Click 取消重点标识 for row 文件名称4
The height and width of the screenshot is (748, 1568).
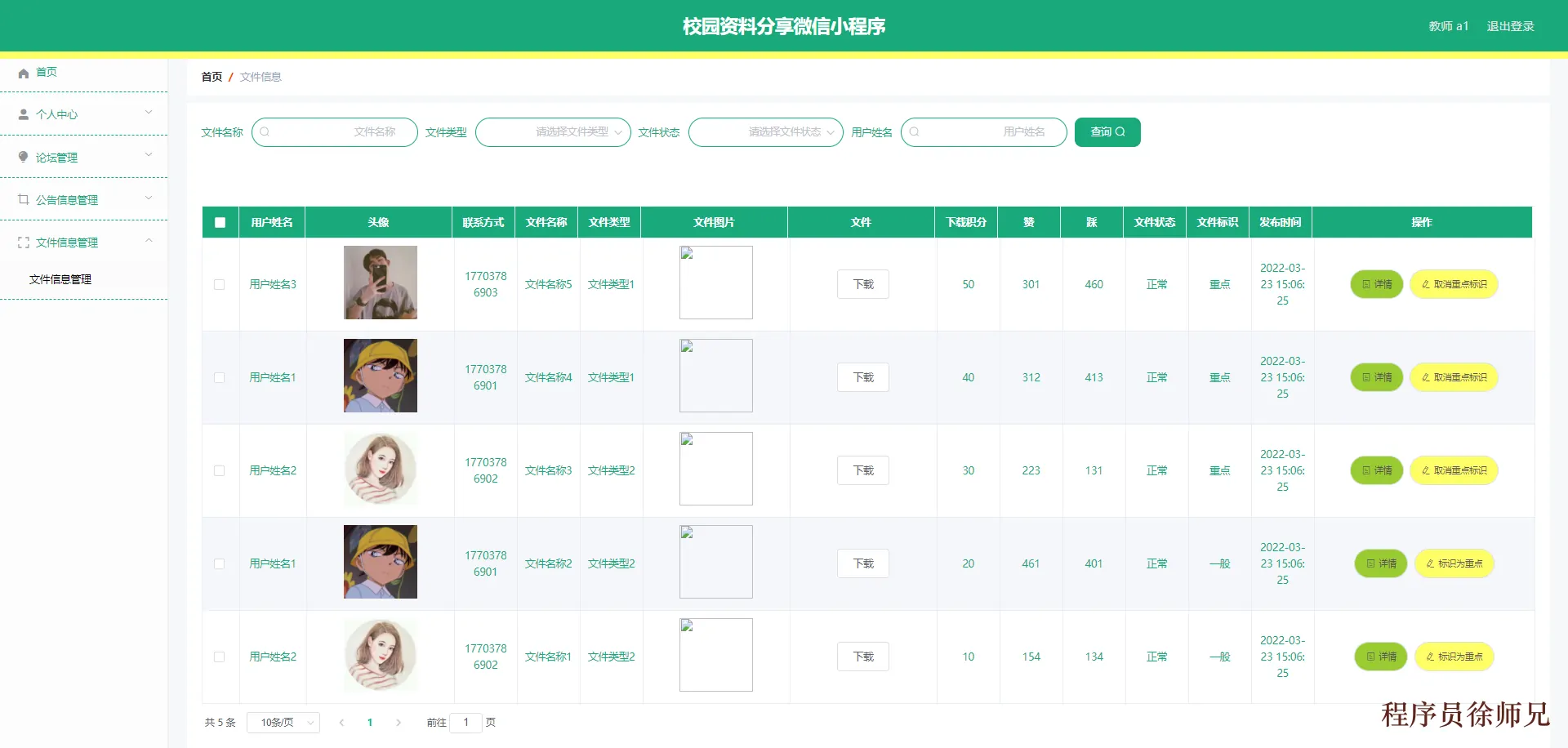click(x=1454, y=377)
